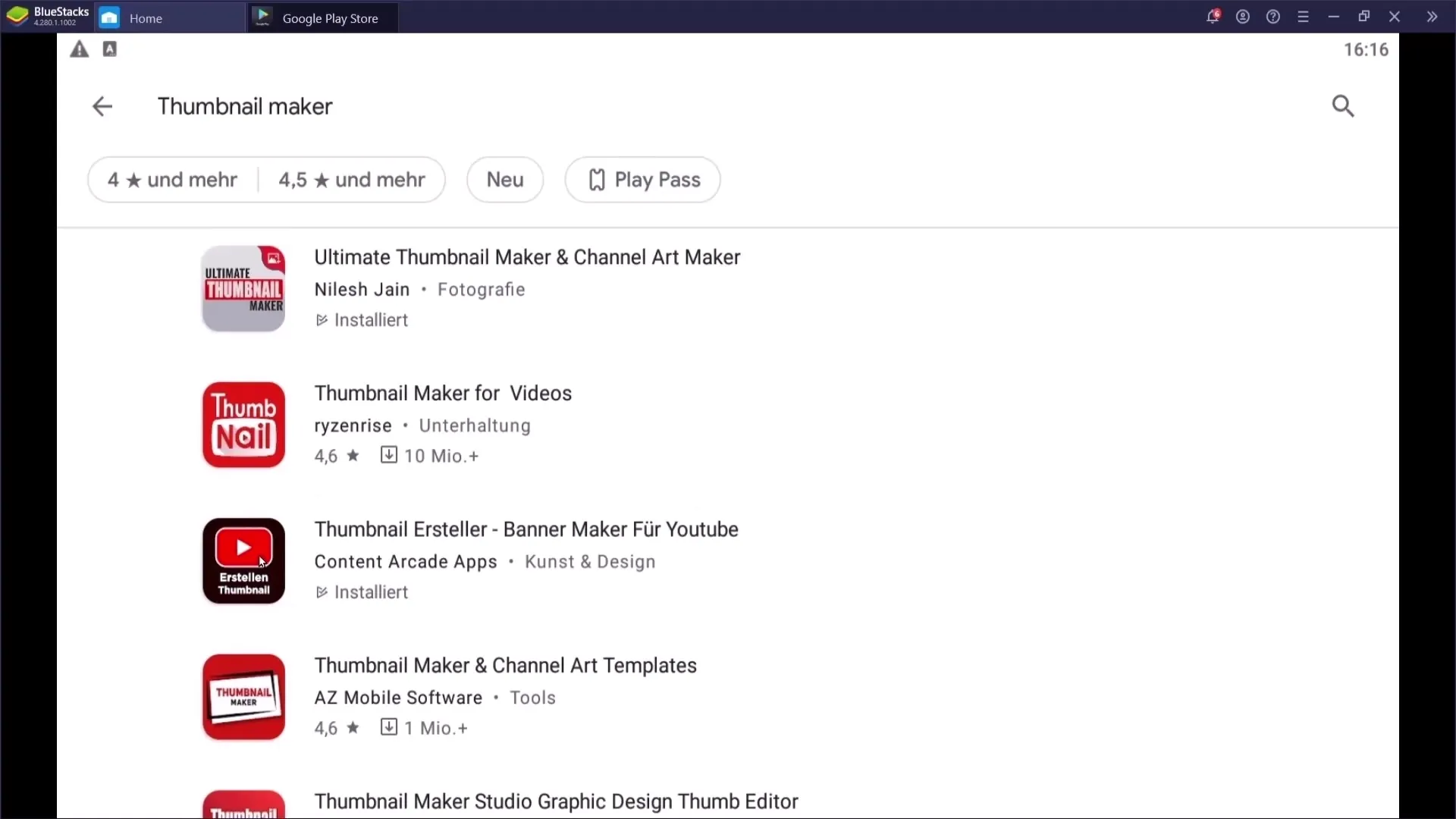This screenshot has height=819, width=1456.
Task: Click the BlueStacks logo
Action: coord(17,16)
